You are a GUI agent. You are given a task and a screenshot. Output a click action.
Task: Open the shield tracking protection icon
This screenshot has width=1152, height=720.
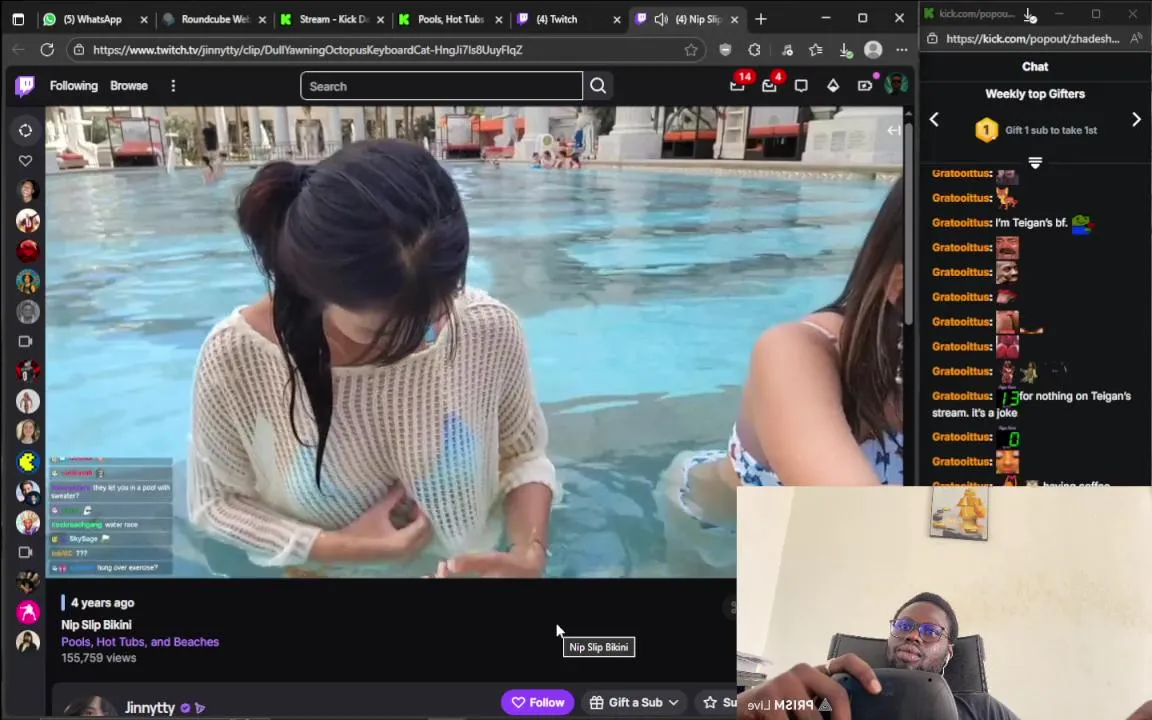tap(725, 50)
